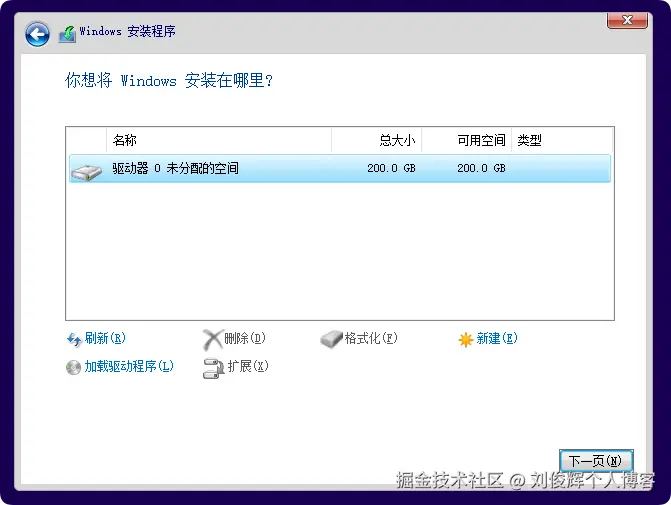Image resolution: width=671 pixels, height=505 pixels.
Task: Click the star icon next to 新建
Action: point(466,340)
